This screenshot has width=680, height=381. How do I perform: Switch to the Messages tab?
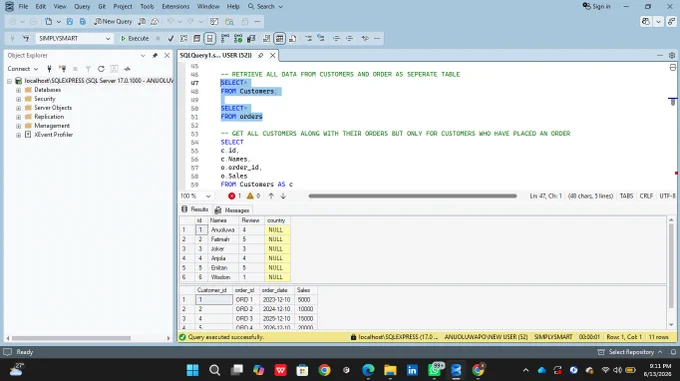232,210
